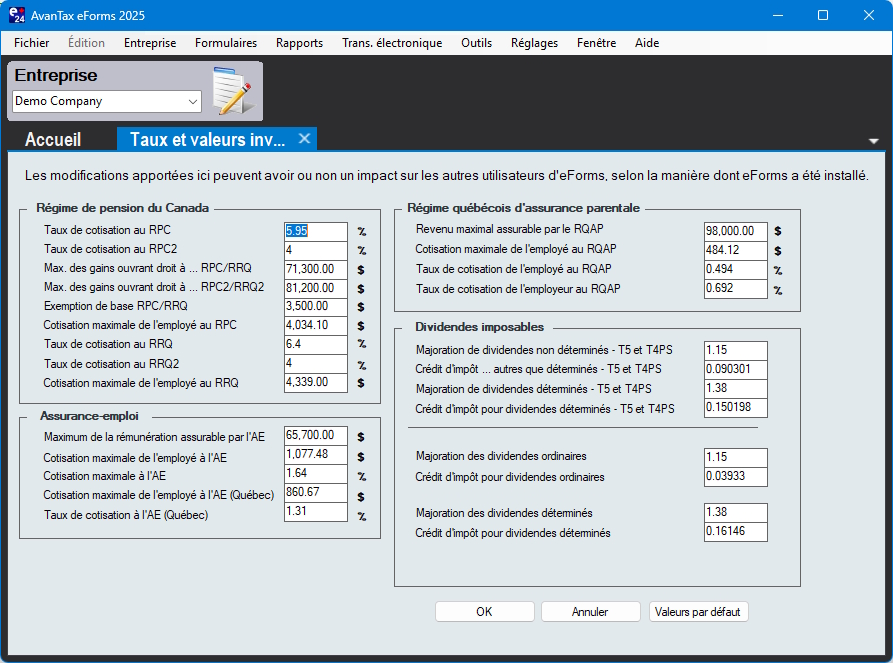Viewport: 893px width, 663px height.
Task: Close the Taux et valeurs tab
Action: 304,139
